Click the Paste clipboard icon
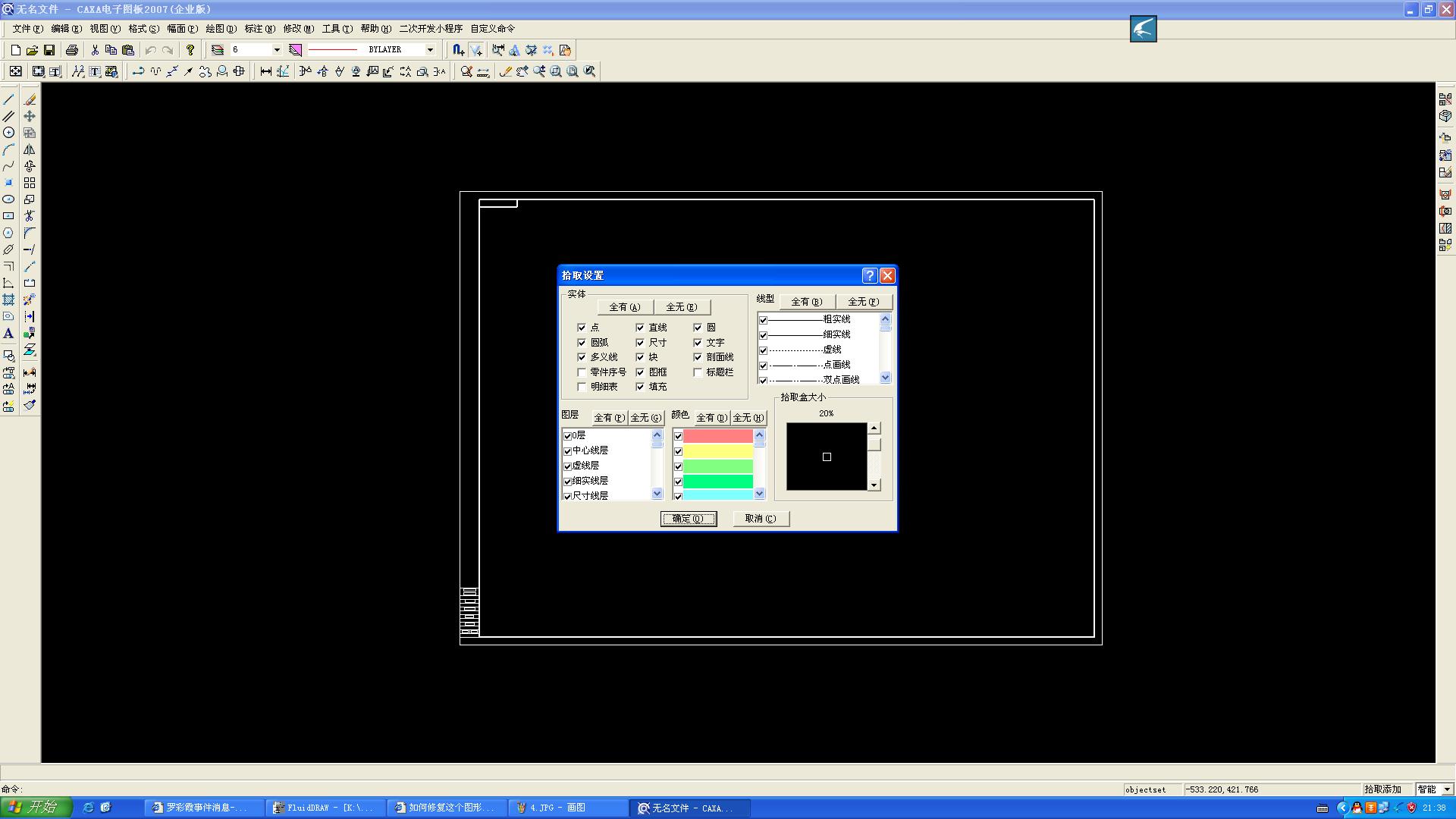Image resolution: width=1456 pixels, height=819 pixels. point(128,50)
